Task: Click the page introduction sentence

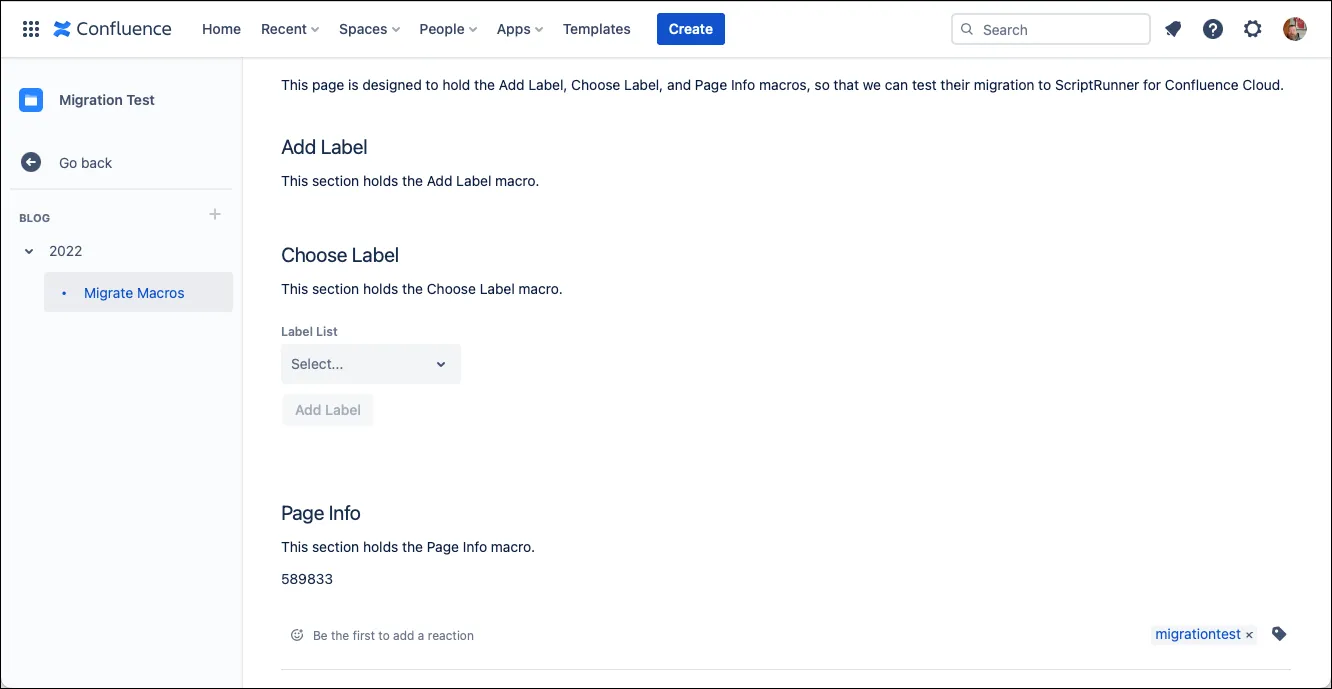Action: tap(782, 85)
